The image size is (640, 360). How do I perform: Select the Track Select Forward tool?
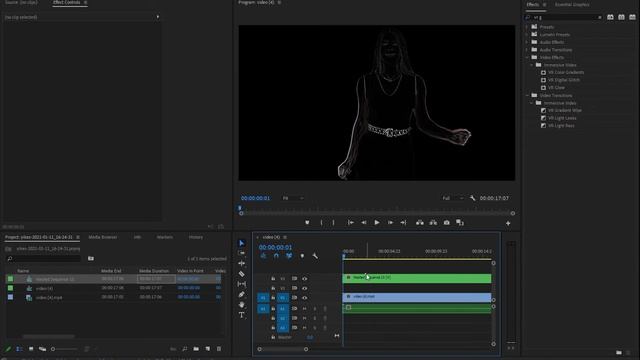[x=242, y=253]
